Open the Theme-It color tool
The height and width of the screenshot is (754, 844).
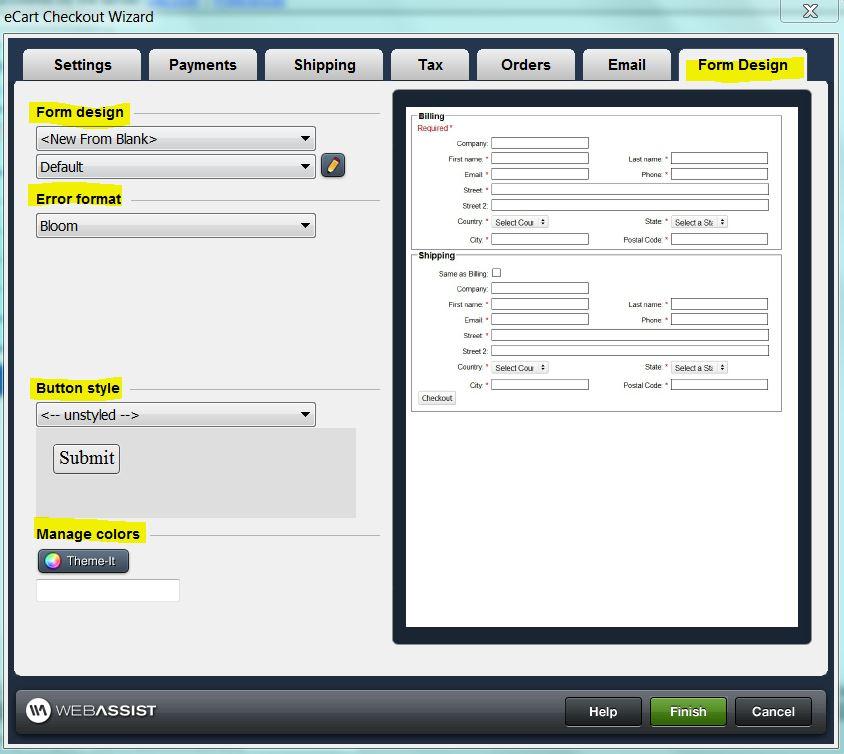83,561
